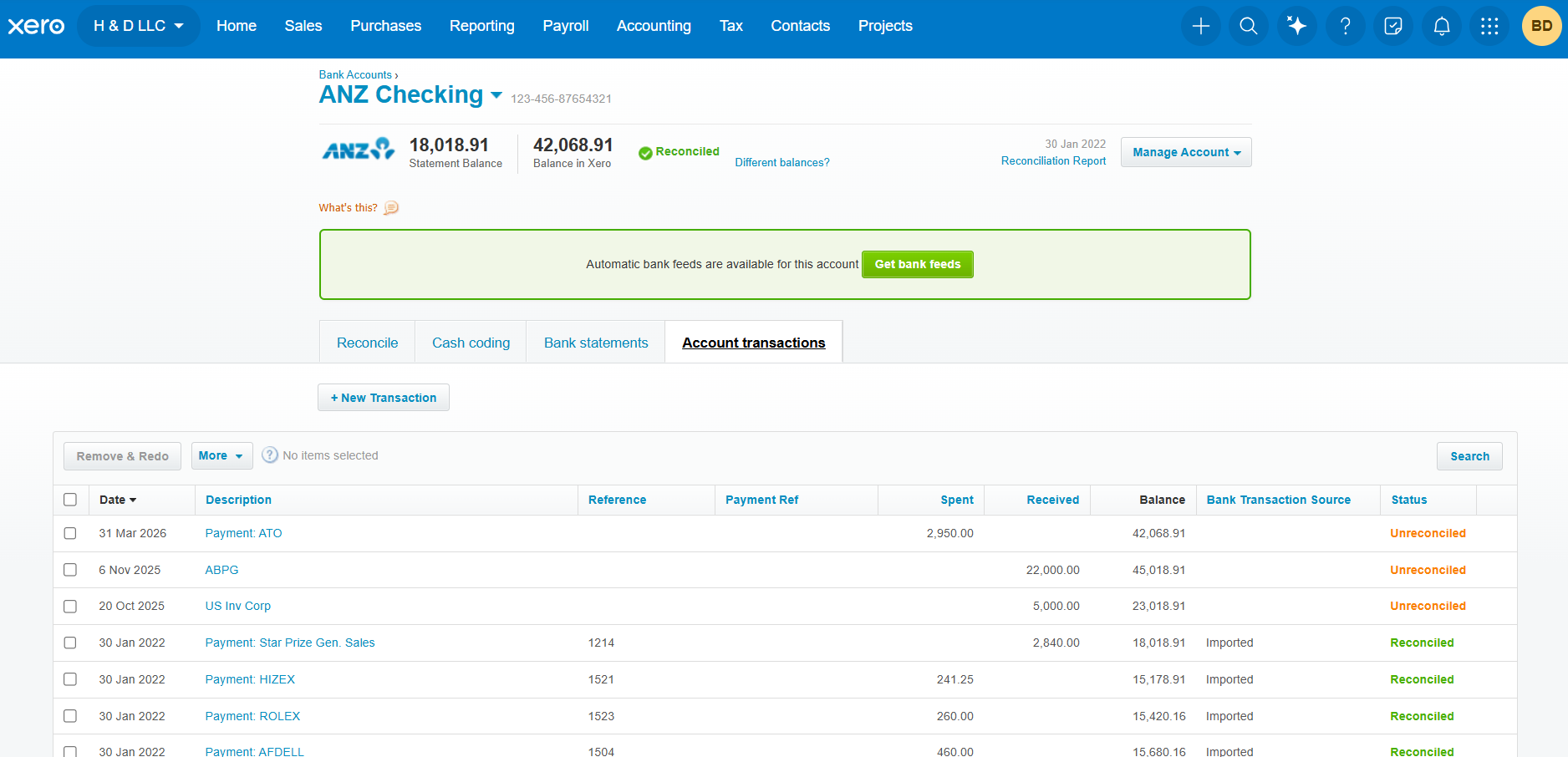This screenshot has height=757, width=1568.
Task: Expand the ANZ Checking account switcher
Action: click(496, 95)
